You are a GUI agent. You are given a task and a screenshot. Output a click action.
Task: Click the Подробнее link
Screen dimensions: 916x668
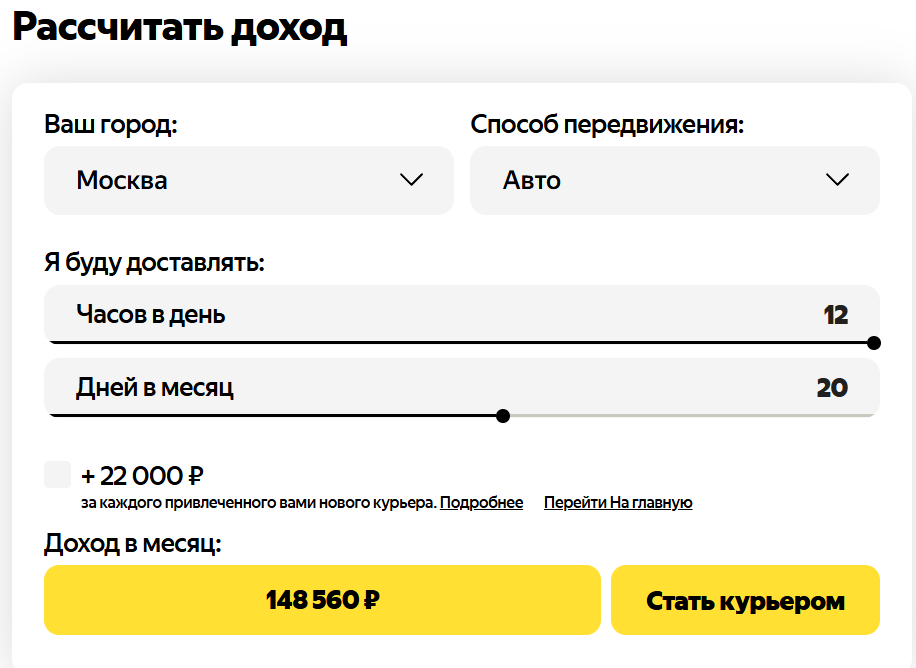(482, 502)
